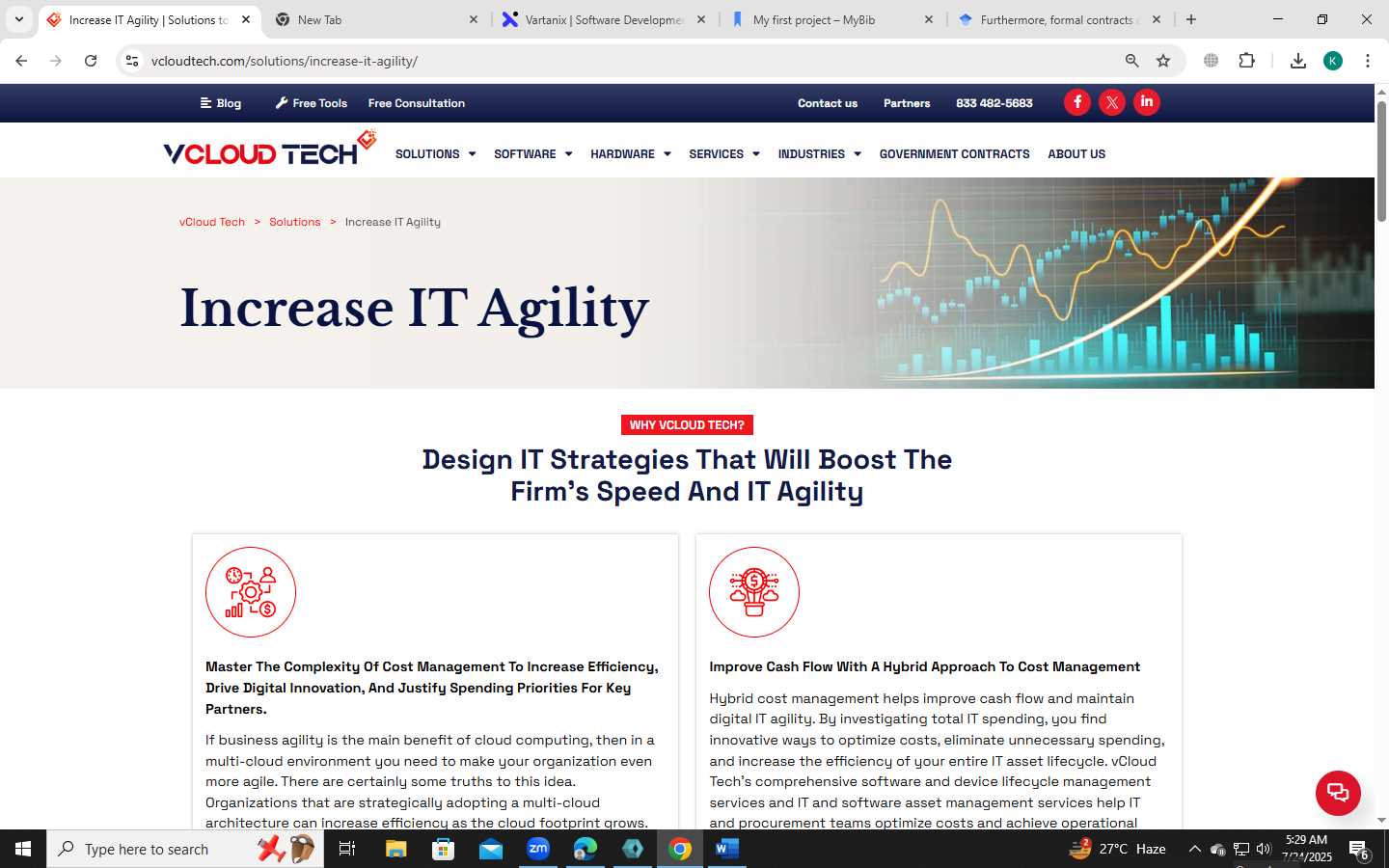Open the Chrome zoom magnifier icon
Screen dimensions: 1389x868
[x=1132, y=61]
